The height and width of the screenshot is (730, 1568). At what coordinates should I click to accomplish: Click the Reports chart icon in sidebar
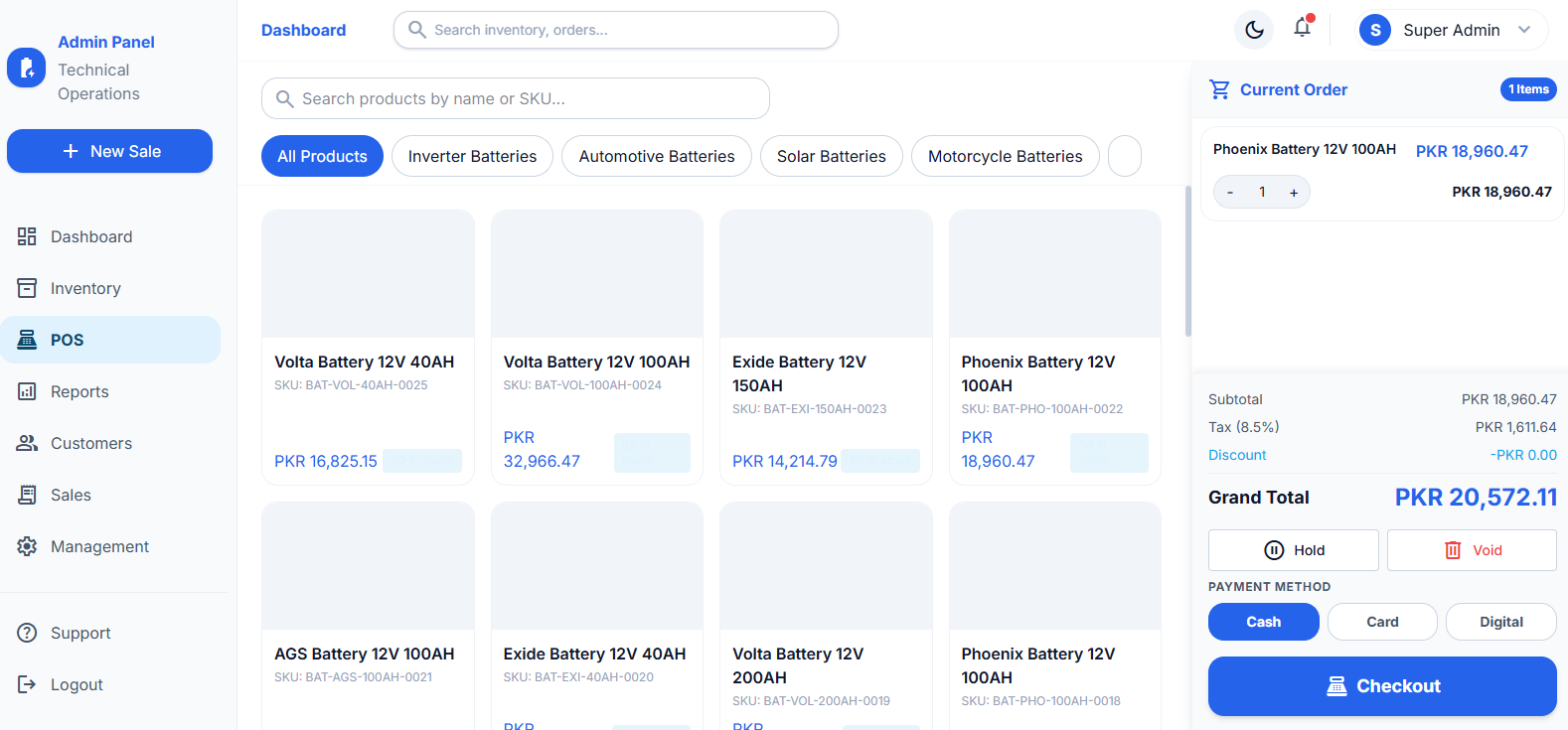[27, 391]
